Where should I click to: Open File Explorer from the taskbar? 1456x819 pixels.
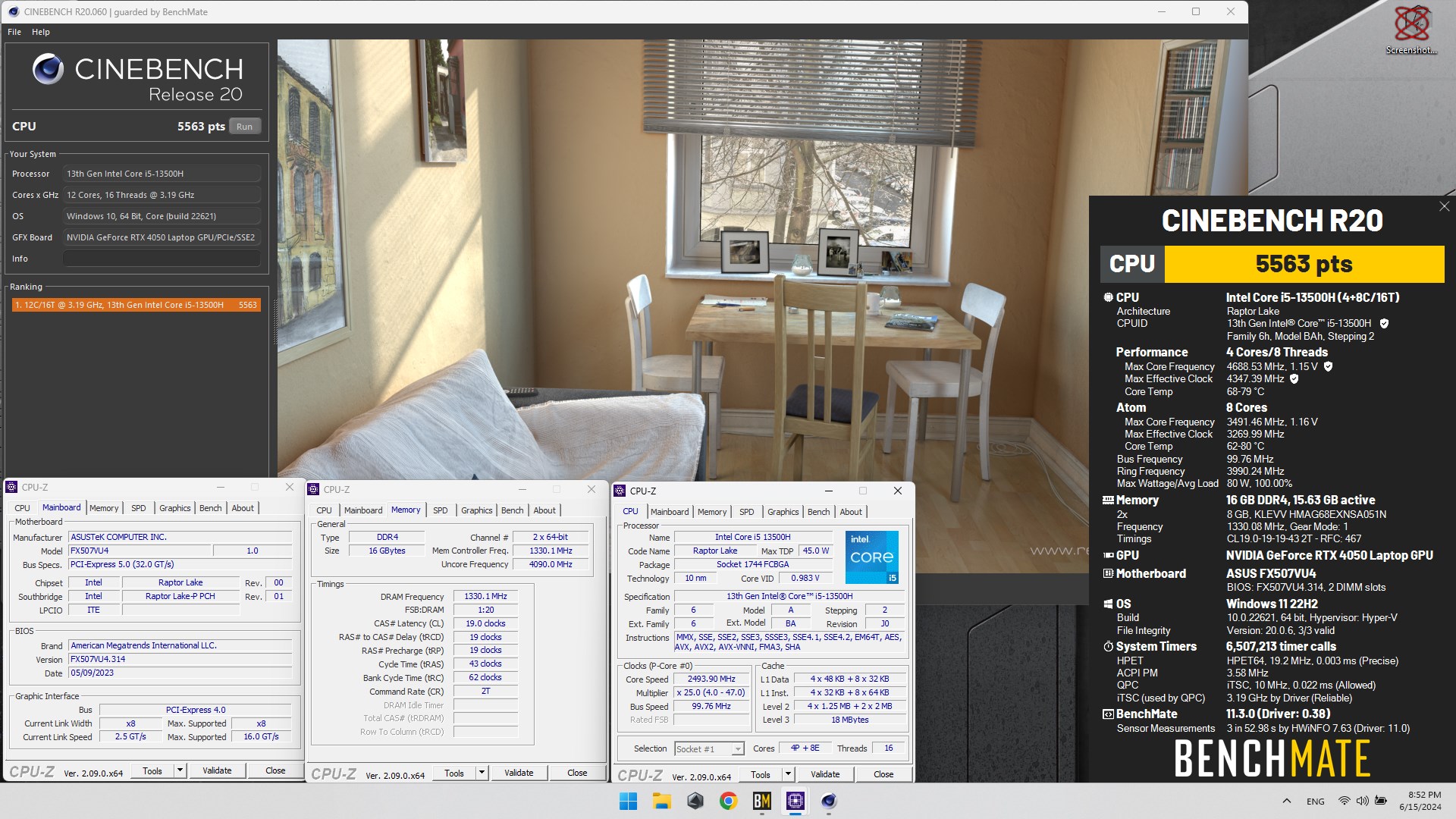662,801
